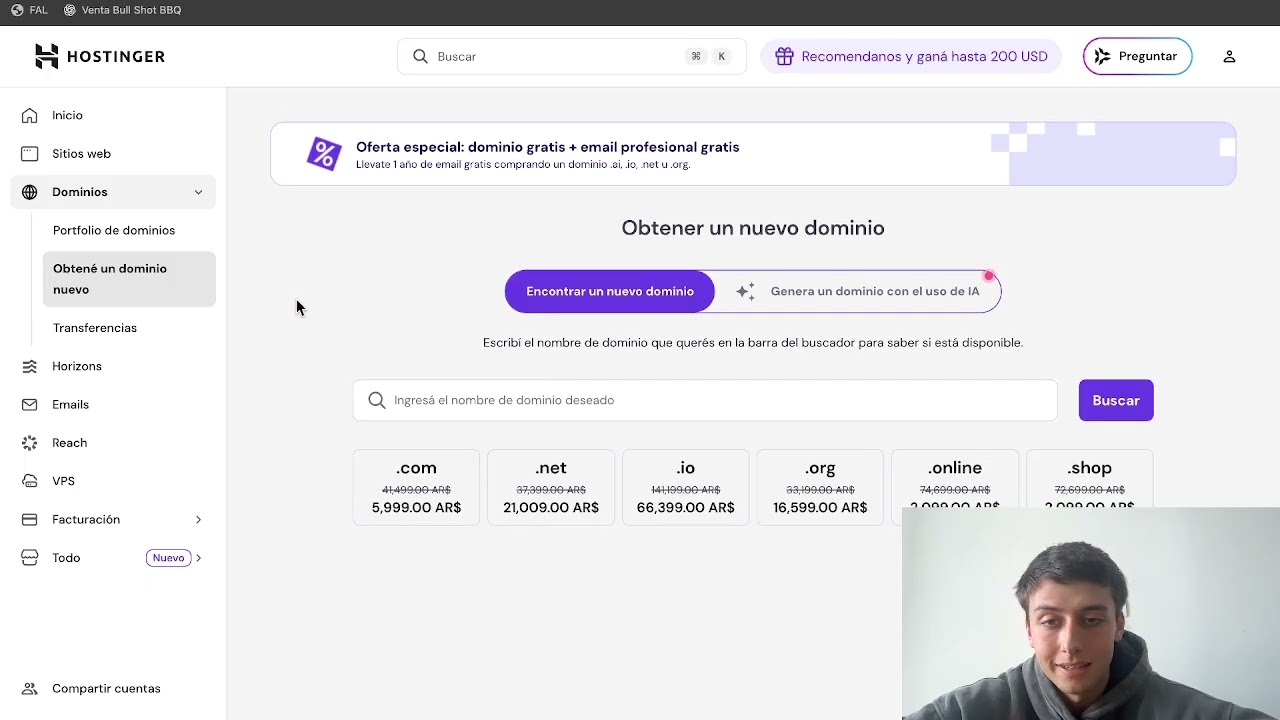Viewport: 1280px width, 720px height.
Task: Collapse the Dominios section chevron
Action: tap(198, 192)
